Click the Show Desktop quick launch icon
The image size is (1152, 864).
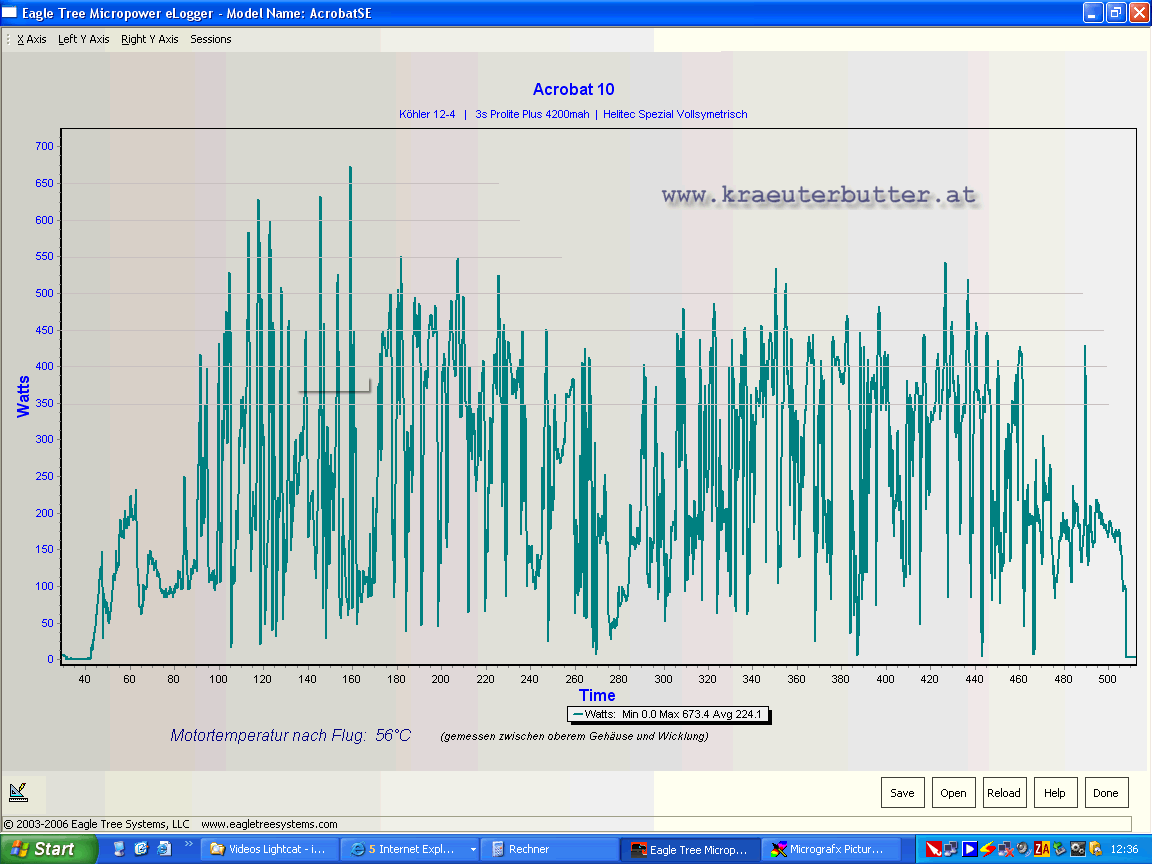(119, 849)
